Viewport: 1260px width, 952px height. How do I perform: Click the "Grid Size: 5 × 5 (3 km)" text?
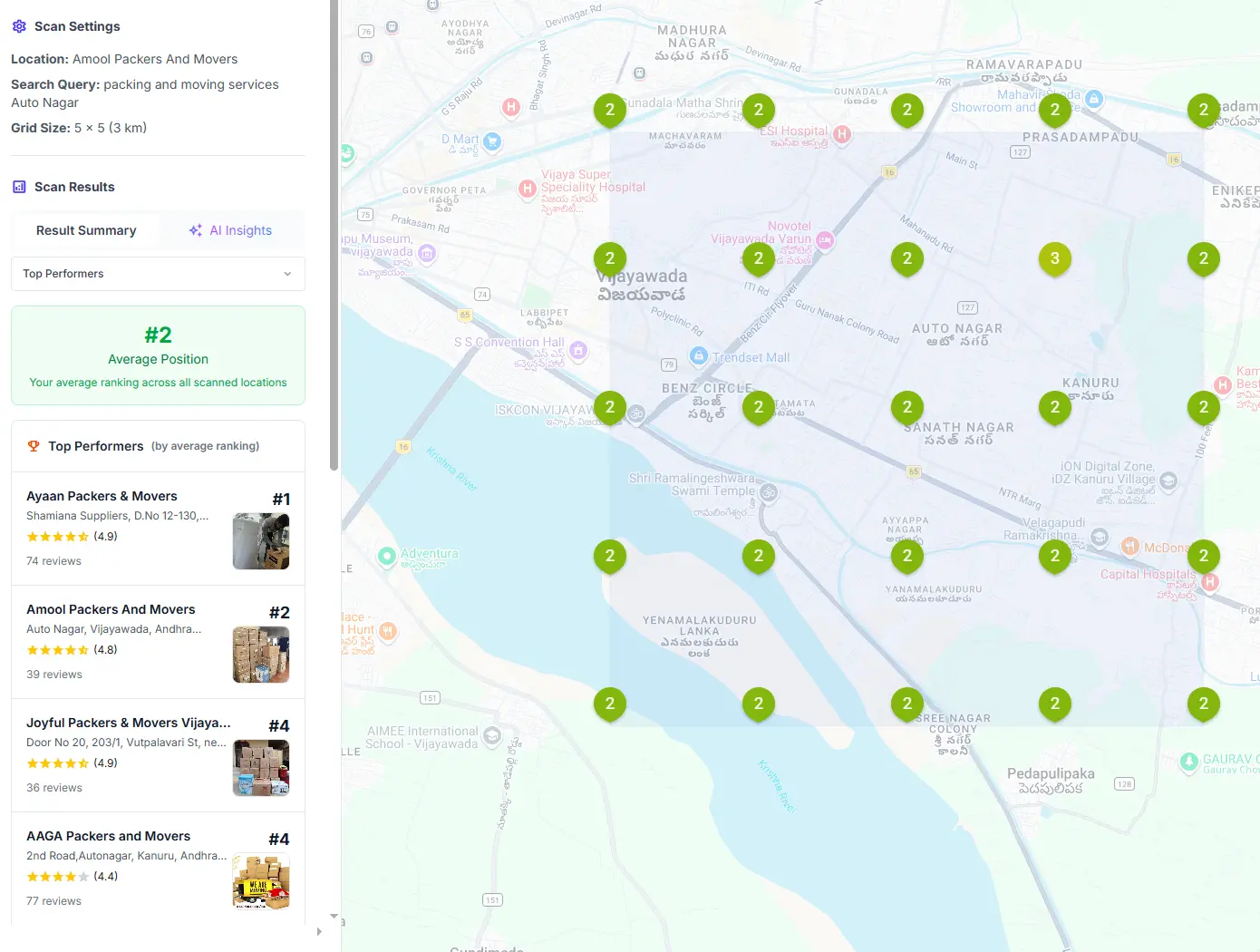[79, 128]
